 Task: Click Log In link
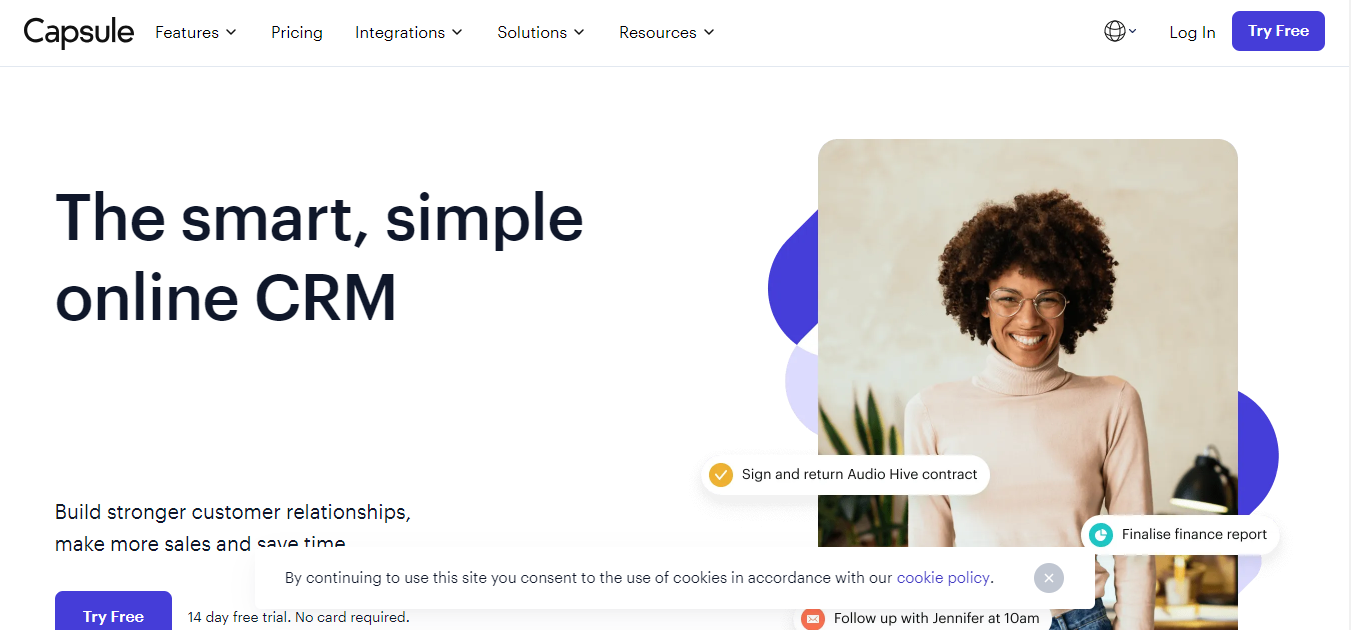(1192, 32)
